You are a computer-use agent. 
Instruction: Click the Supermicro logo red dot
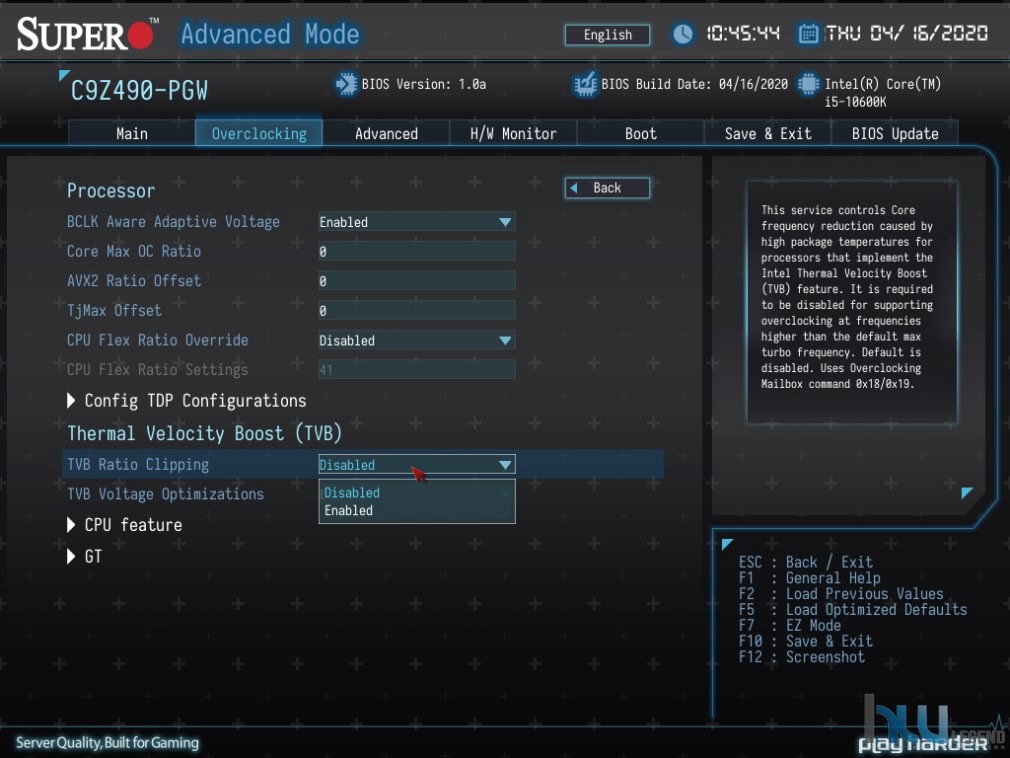point(140,36)
